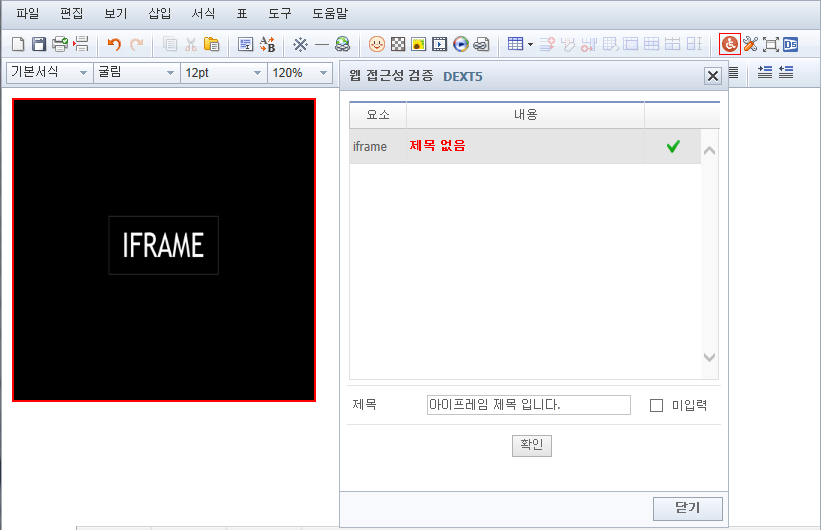Click the decrease indent icon
The width and height of the screenshot is (821, 530).
coord(786,72)
